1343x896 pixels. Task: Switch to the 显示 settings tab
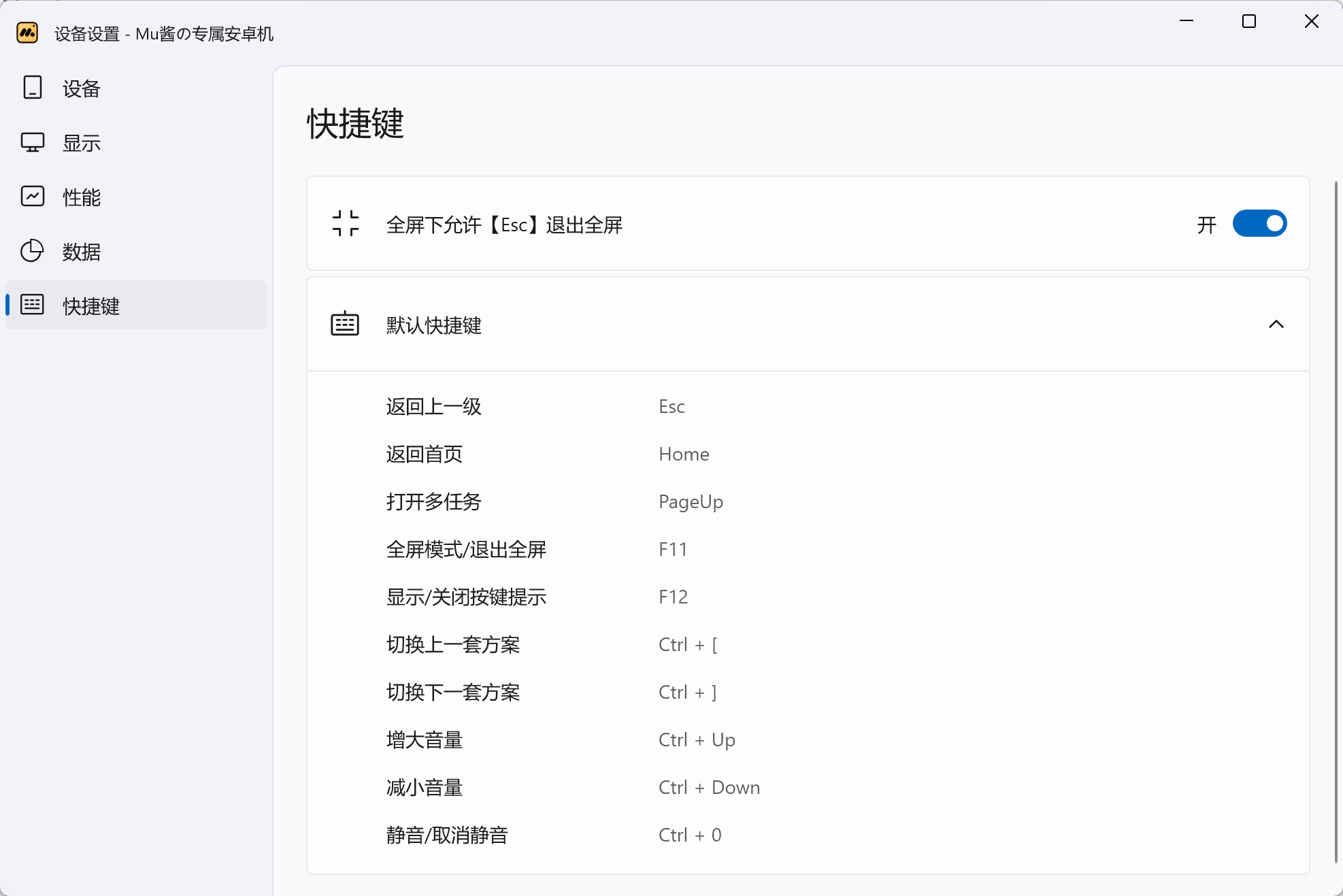click(x=82, y=143)
